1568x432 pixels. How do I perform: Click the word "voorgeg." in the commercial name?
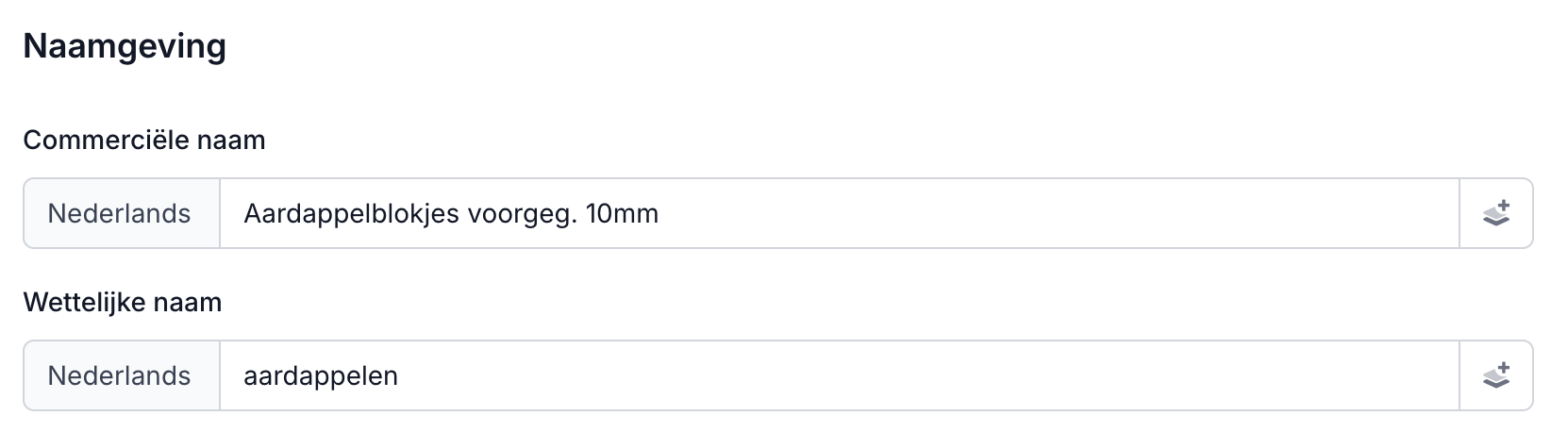pos(525,214)
